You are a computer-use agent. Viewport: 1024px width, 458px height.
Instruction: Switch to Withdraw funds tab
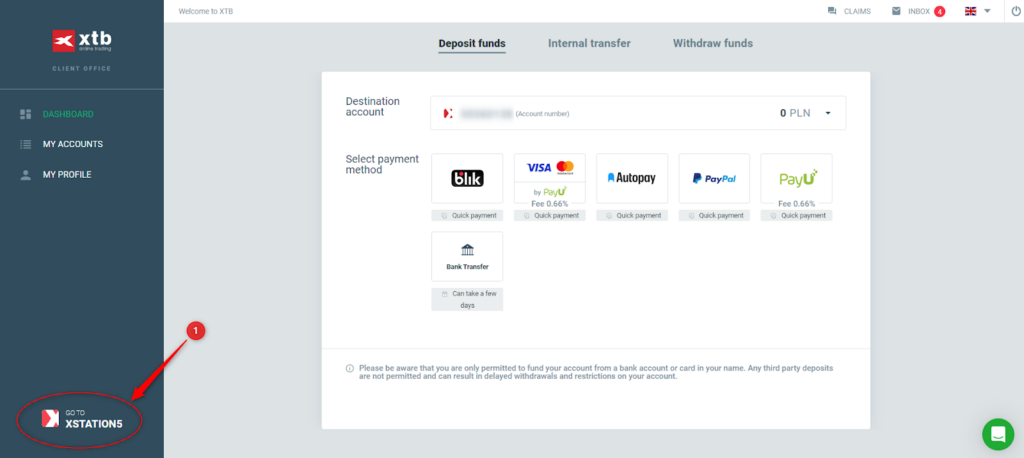coord(712,44)
